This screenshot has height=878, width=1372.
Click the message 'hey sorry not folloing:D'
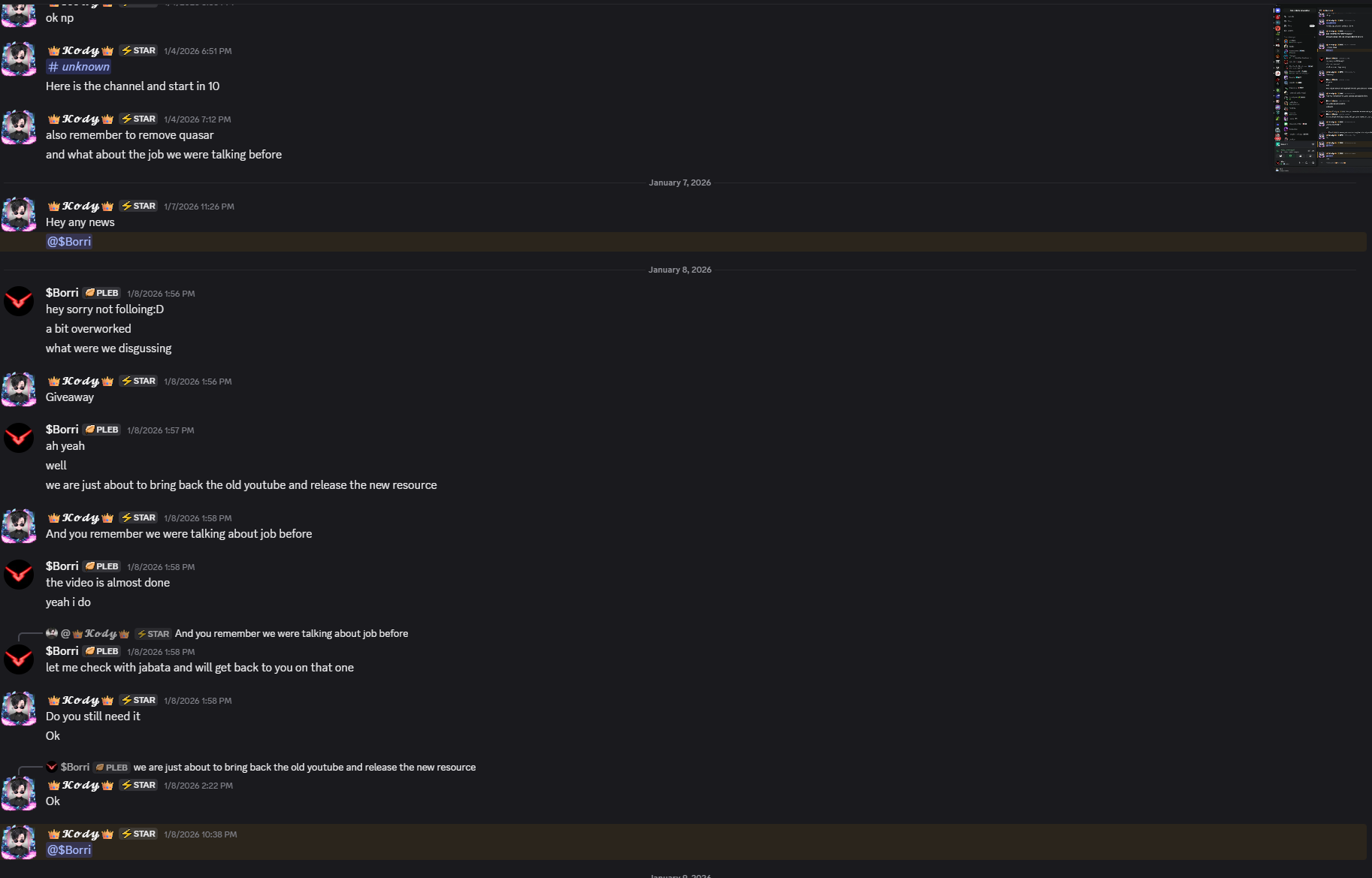105,309
